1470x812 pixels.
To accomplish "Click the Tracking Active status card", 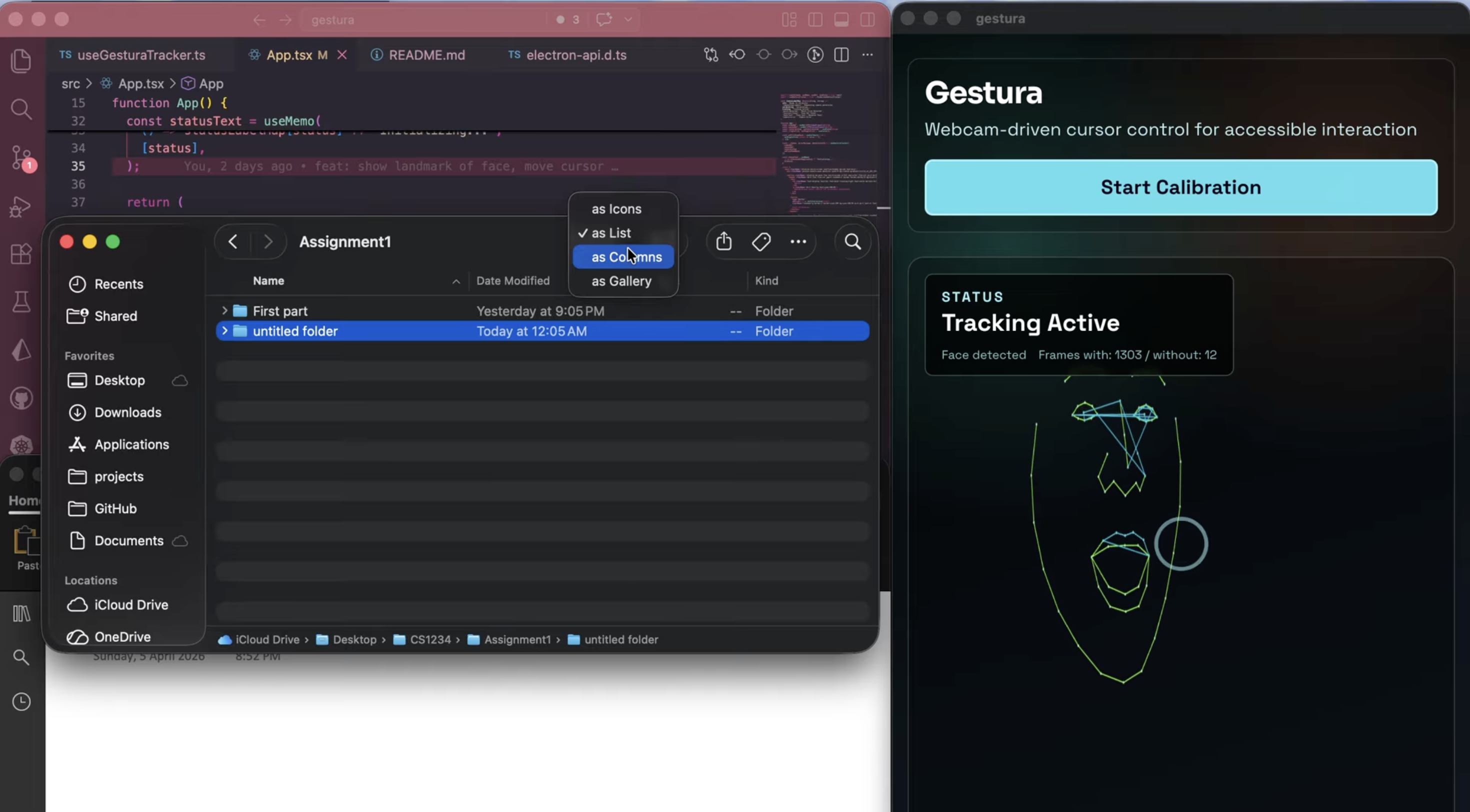I will point(1078,324).
